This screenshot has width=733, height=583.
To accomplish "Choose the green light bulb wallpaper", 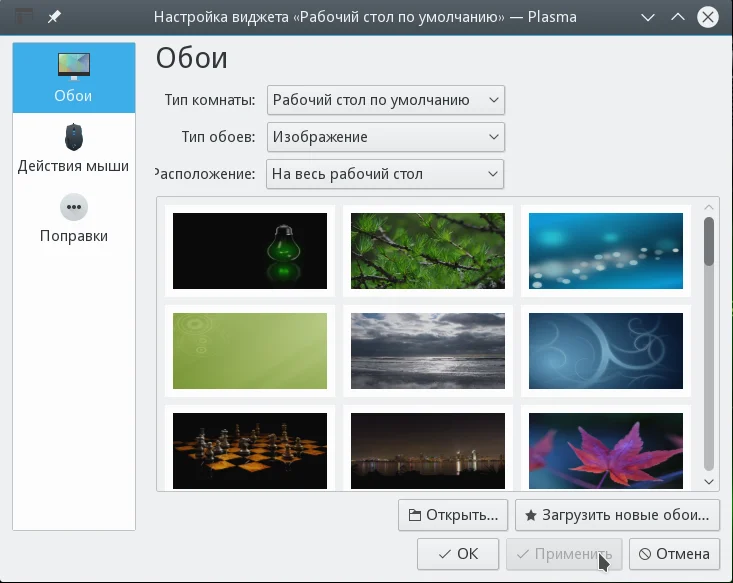I will [x=250, y=251].
